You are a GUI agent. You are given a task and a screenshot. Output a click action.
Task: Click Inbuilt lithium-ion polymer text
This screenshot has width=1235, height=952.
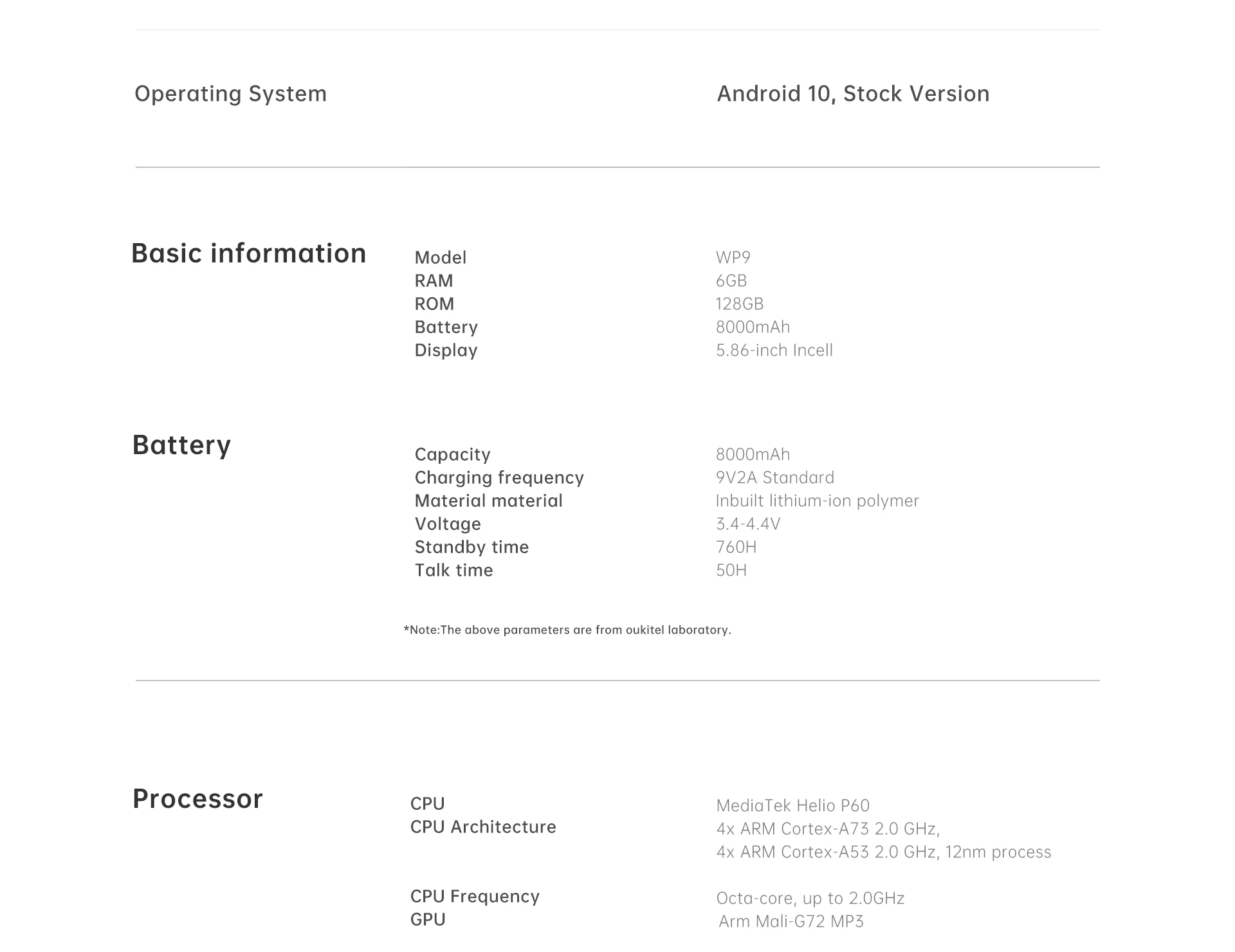818,500
